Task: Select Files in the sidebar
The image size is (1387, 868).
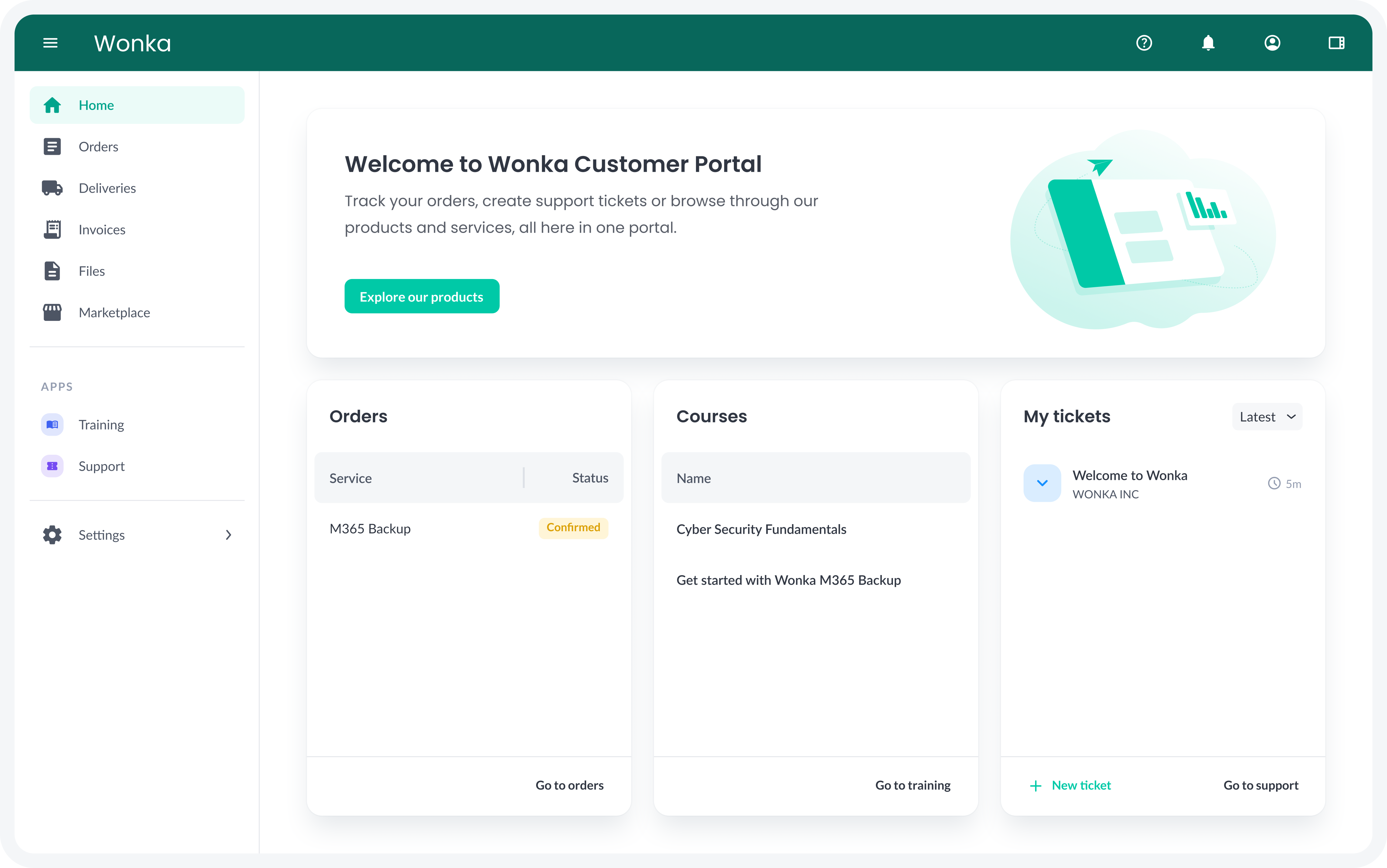Action: [92, 271]
